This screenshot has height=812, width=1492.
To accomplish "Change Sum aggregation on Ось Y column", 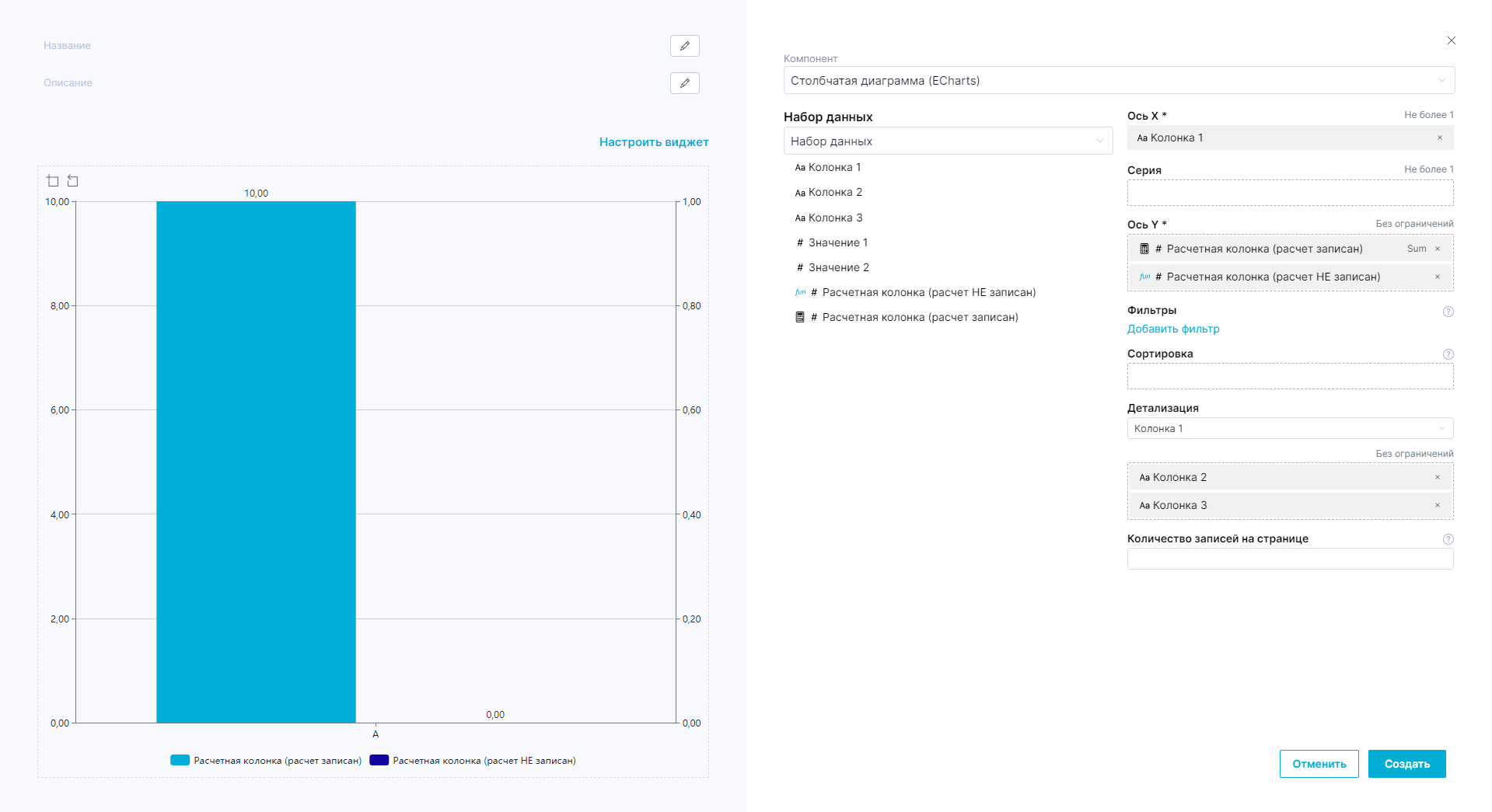I will (x=1416, y=249).
